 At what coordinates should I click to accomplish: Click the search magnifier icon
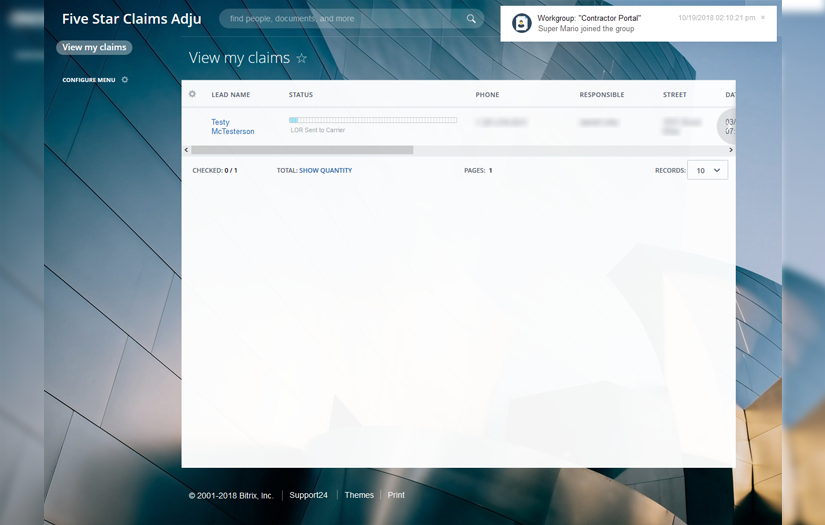tap(471, 19)
